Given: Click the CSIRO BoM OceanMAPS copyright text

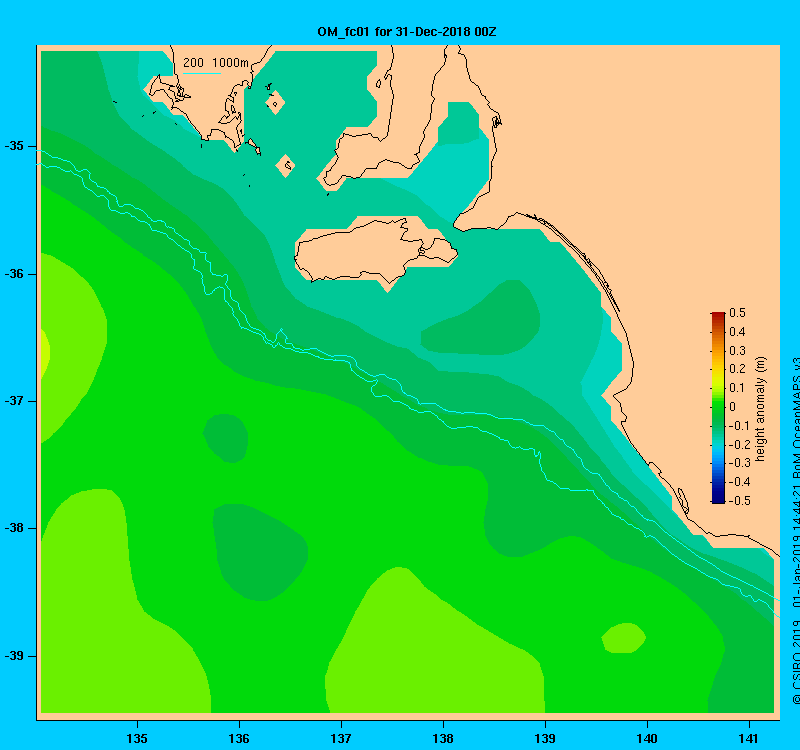Looking at the screenshot, I should (x=795, y=531).
